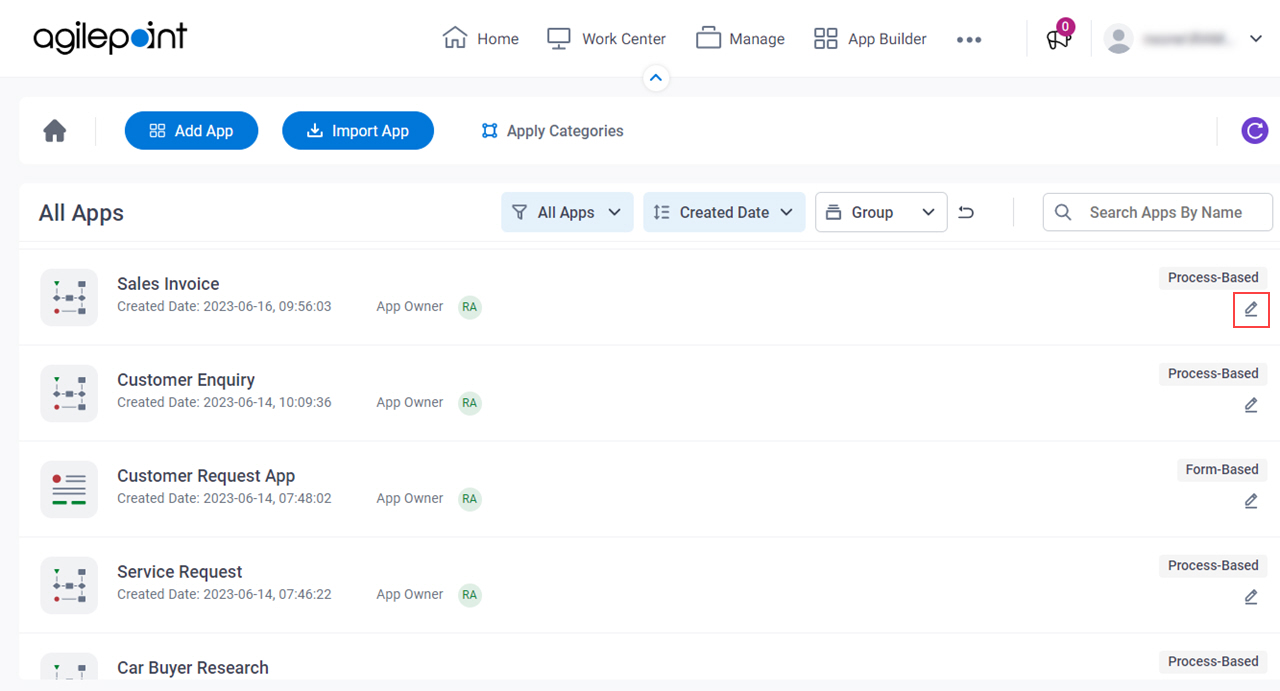Edit the Service Request app
The width and height of the screenshot is (1280, 691).
(1251, 597)
